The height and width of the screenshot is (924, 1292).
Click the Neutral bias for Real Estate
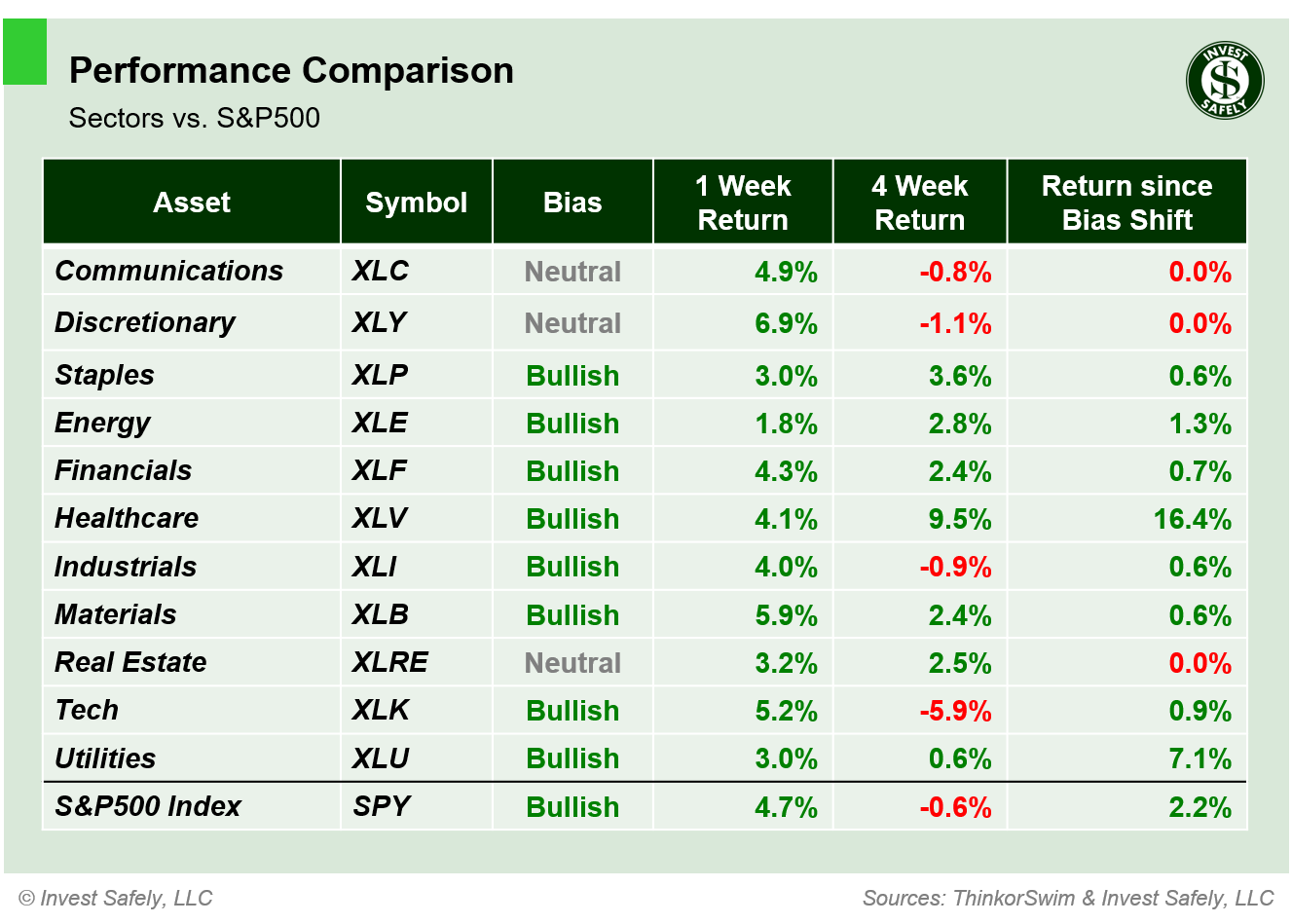(x=572, y=663)
